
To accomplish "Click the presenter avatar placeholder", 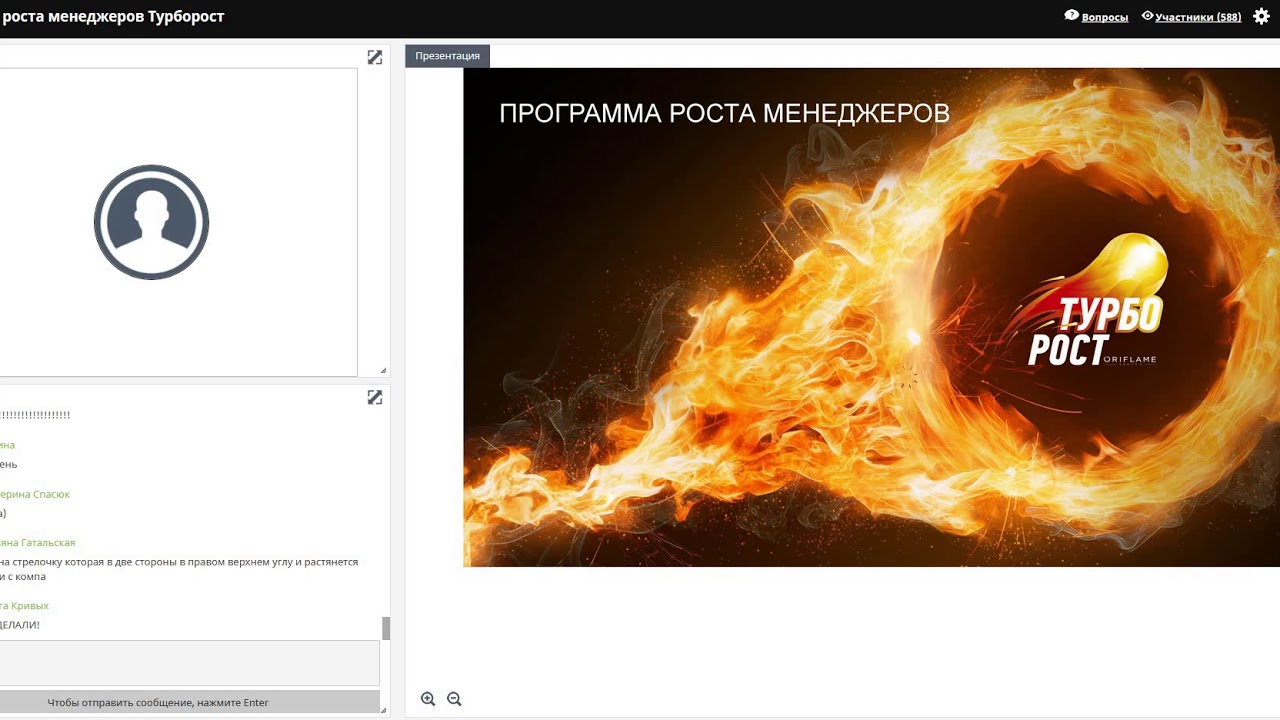I will coord(151,222).
